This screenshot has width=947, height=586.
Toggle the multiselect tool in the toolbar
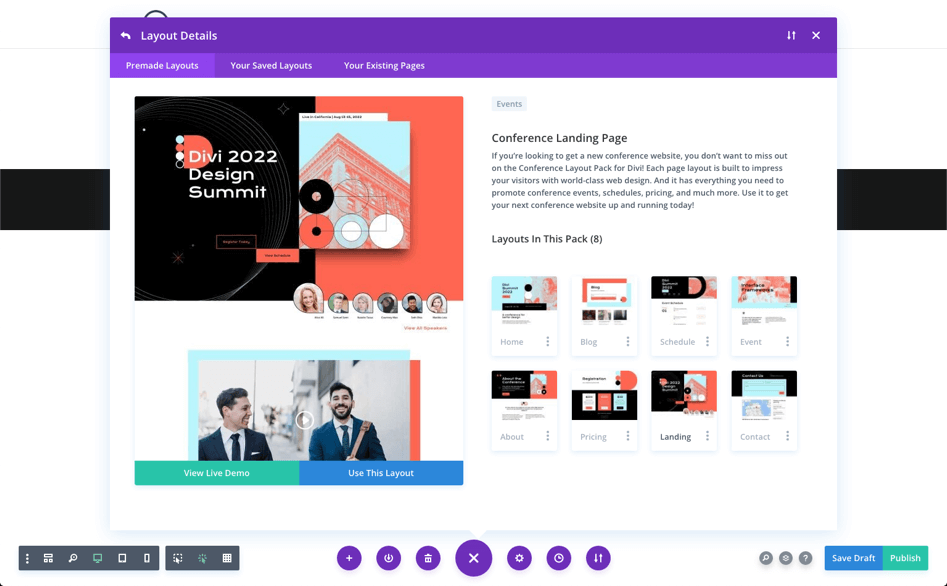pyautogui.click(x=177, y=558)
